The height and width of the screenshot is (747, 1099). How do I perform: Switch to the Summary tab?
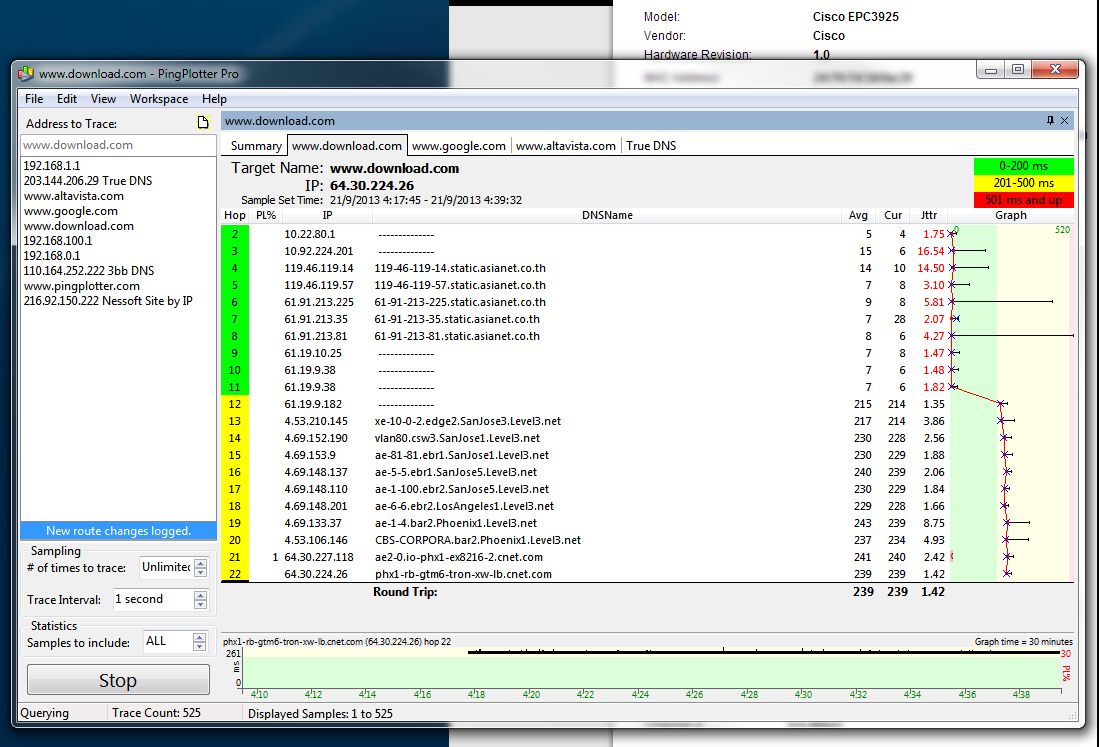256,146
